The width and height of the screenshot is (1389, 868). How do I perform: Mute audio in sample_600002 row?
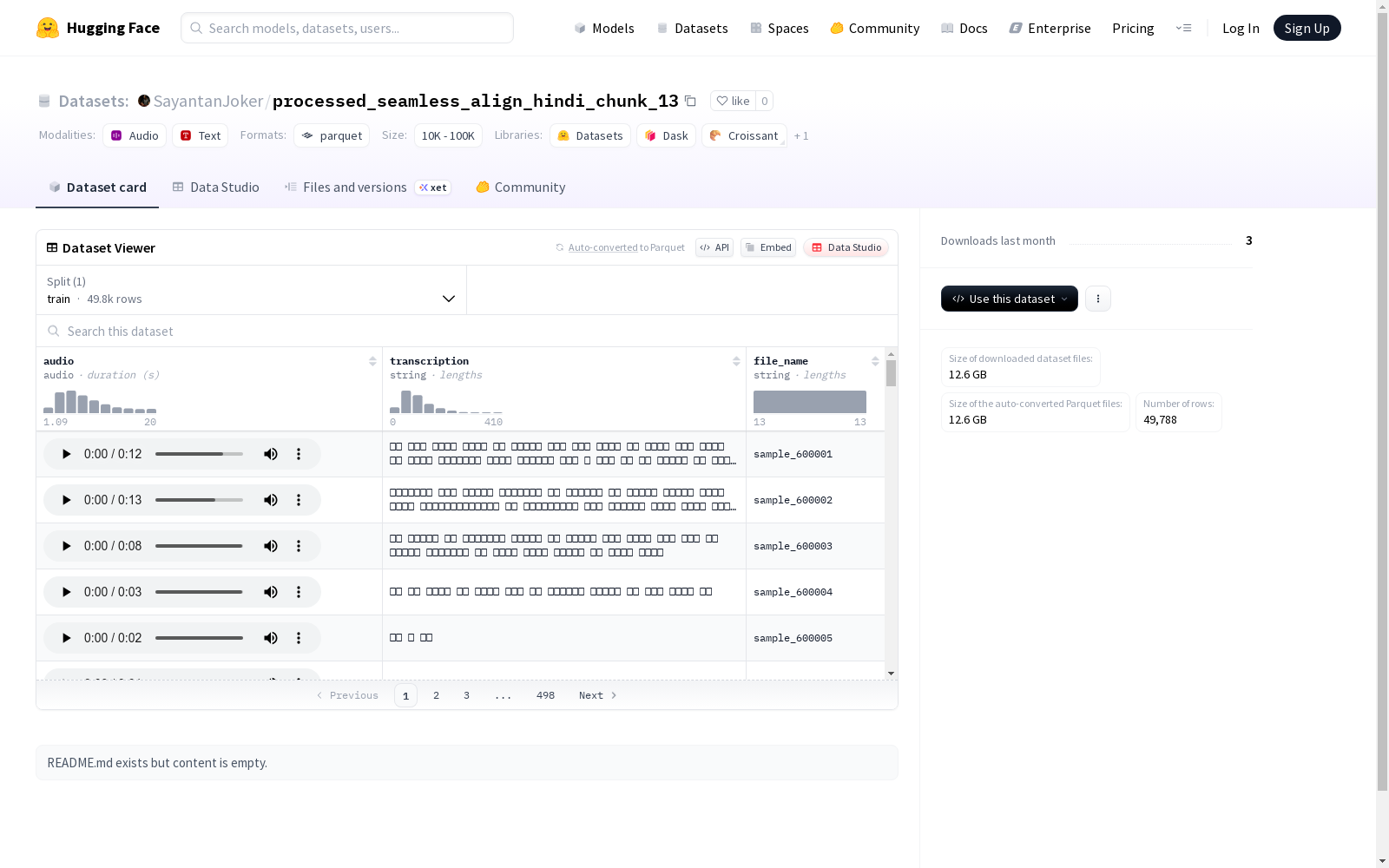[271, 500]
